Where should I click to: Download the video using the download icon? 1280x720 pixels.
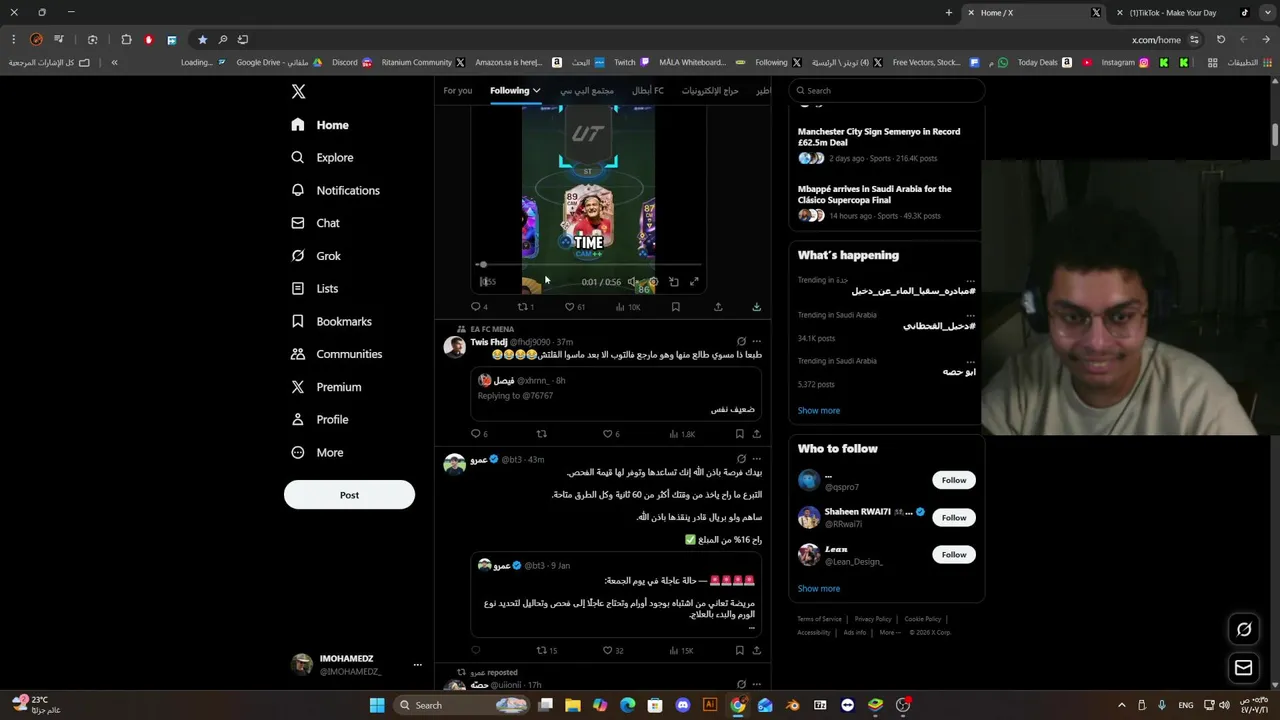pyautogui.click(x=756, y=307)
